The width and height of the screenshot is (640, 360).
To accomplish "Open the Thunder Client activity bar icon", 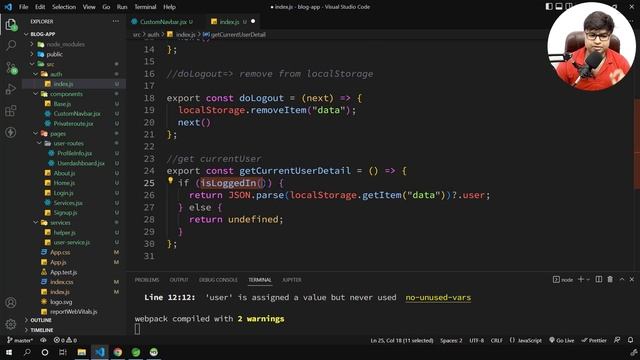I will 11,132.
